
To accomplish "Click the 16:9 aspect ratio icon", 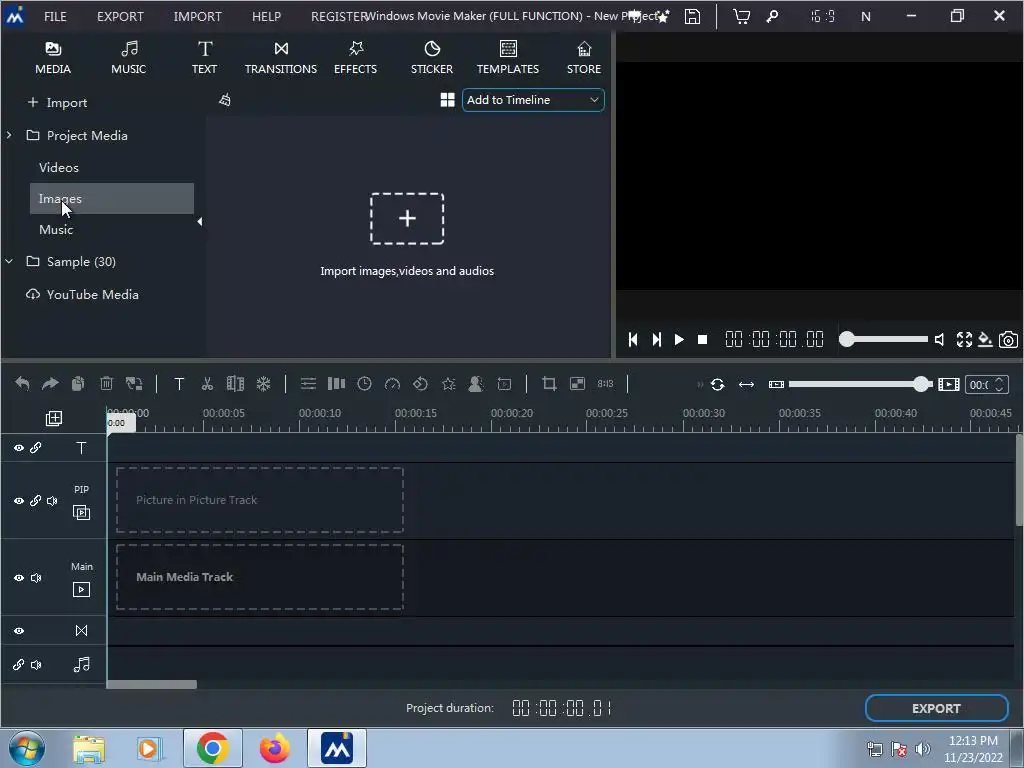I will click(822, 16).
